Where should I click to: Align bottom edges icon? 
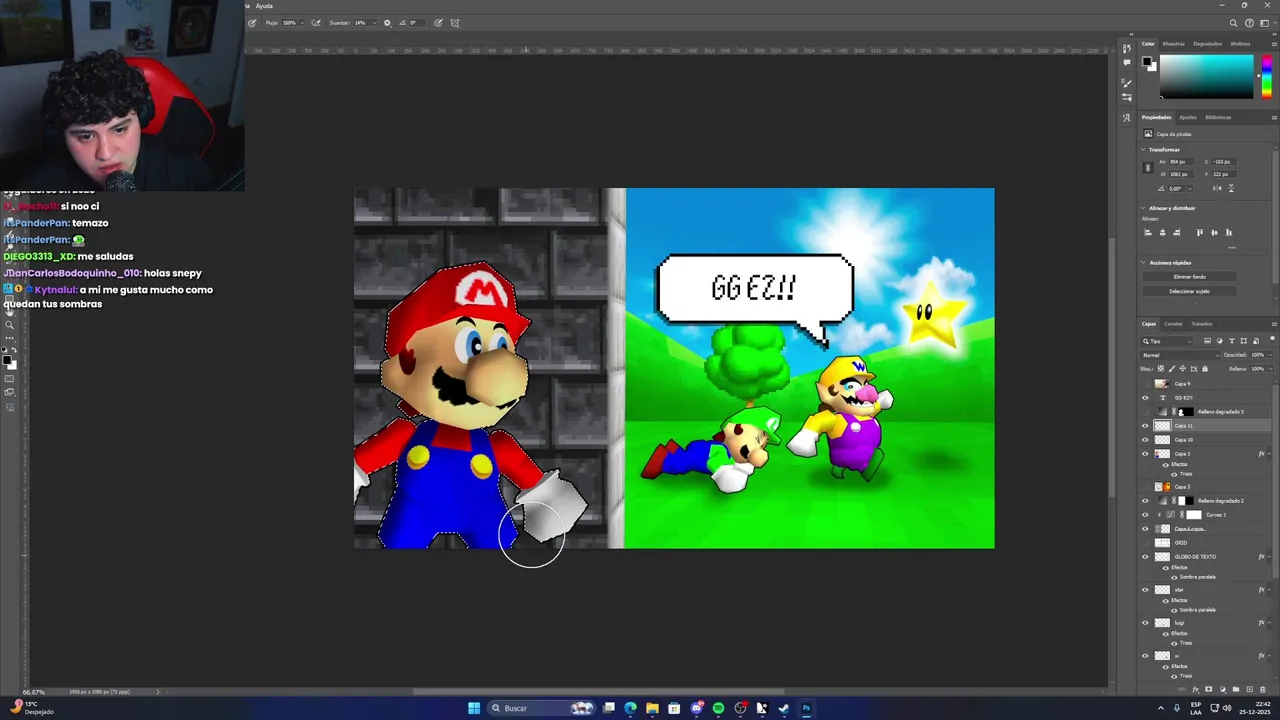click(1229, 232)
